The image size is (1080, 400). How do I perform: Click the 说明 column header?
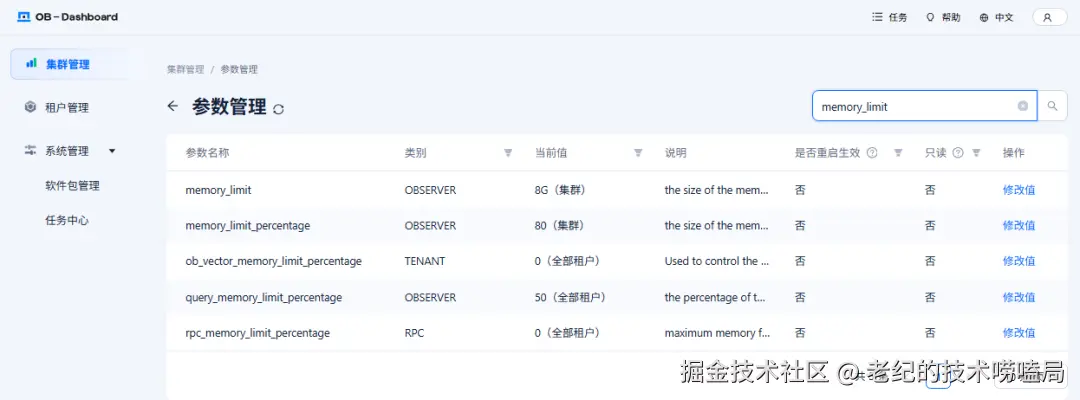coord(675,153)
